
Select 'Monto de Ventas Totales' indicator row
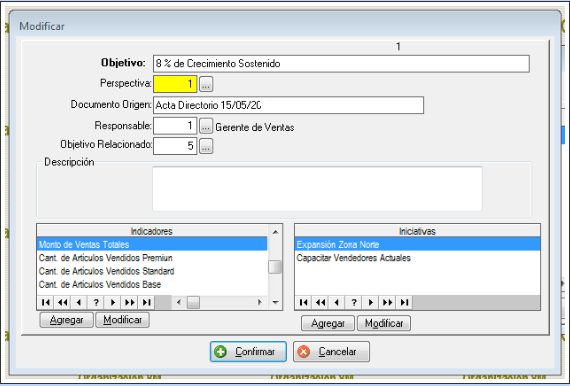click(152, 244)
